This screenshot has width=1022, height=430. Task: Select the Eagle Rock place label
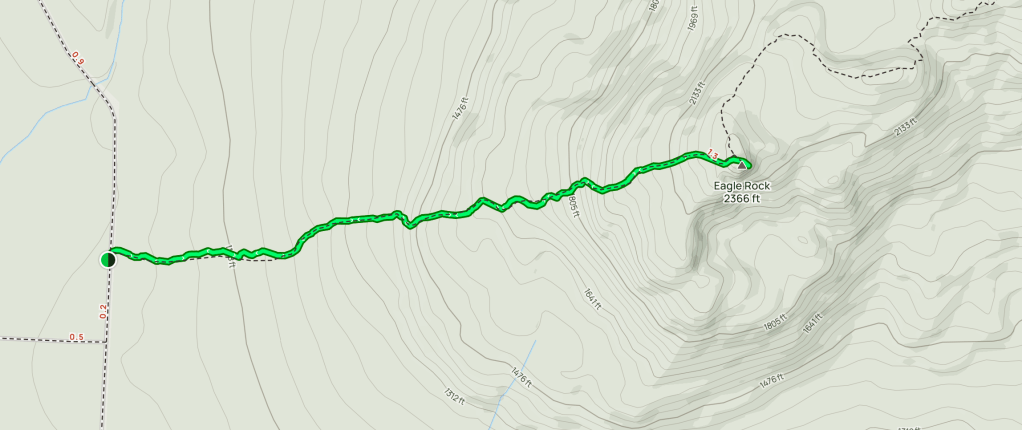point(742,186)
